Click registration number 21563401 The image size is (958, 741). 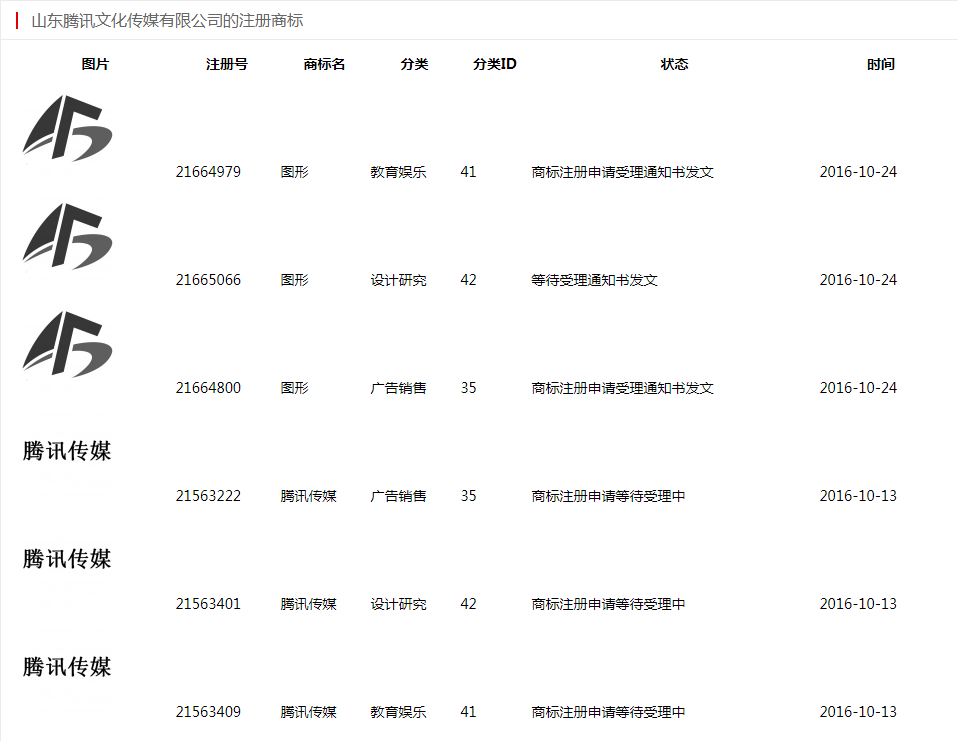pos(208,604)
